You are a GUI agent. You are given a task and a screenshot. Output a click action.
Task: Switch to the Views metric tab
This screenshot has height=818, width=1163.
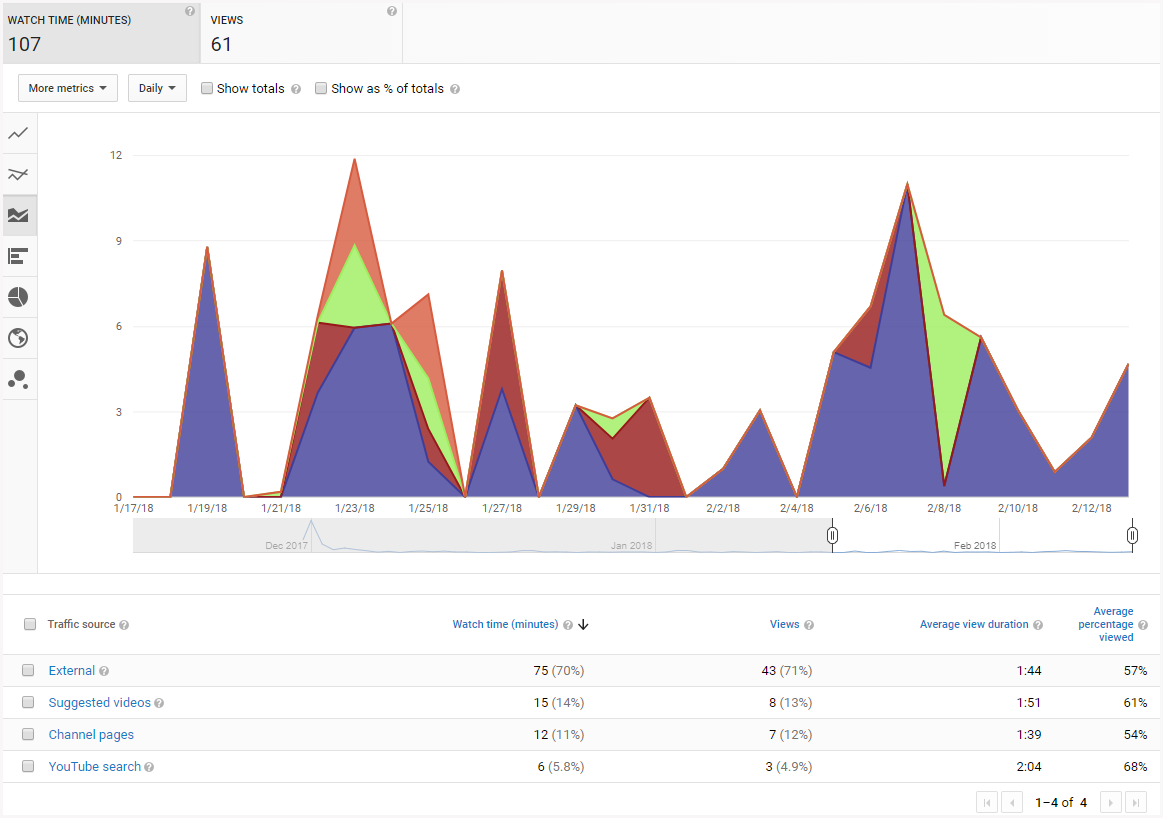pyautogui.click(x=301, y=33)
